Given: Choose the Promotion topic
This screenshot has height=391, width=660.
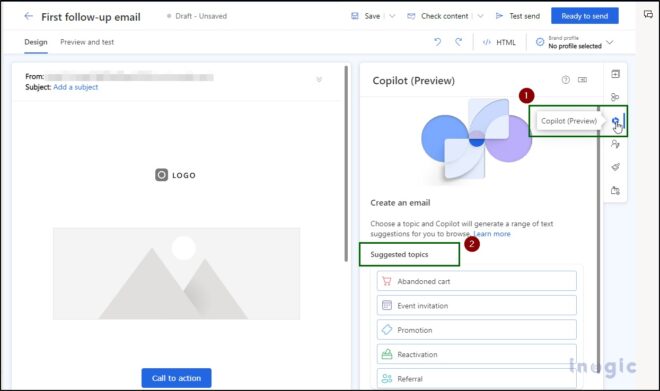Looking at the screenshot, I should [x=476, y=330].
